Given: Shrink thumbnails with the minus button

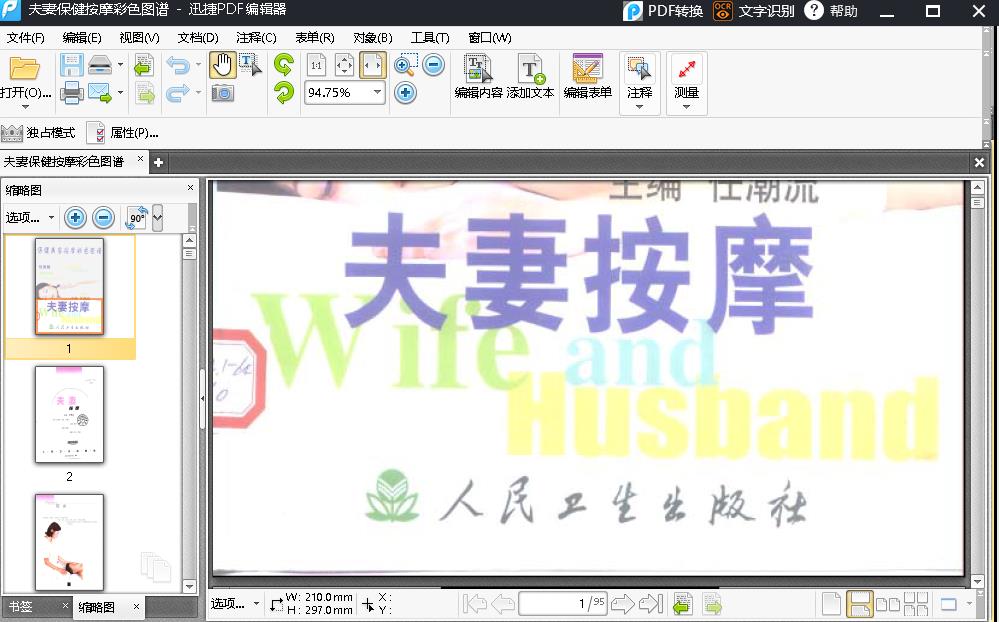Looking at the screenshot, I should tap(103, 218).
